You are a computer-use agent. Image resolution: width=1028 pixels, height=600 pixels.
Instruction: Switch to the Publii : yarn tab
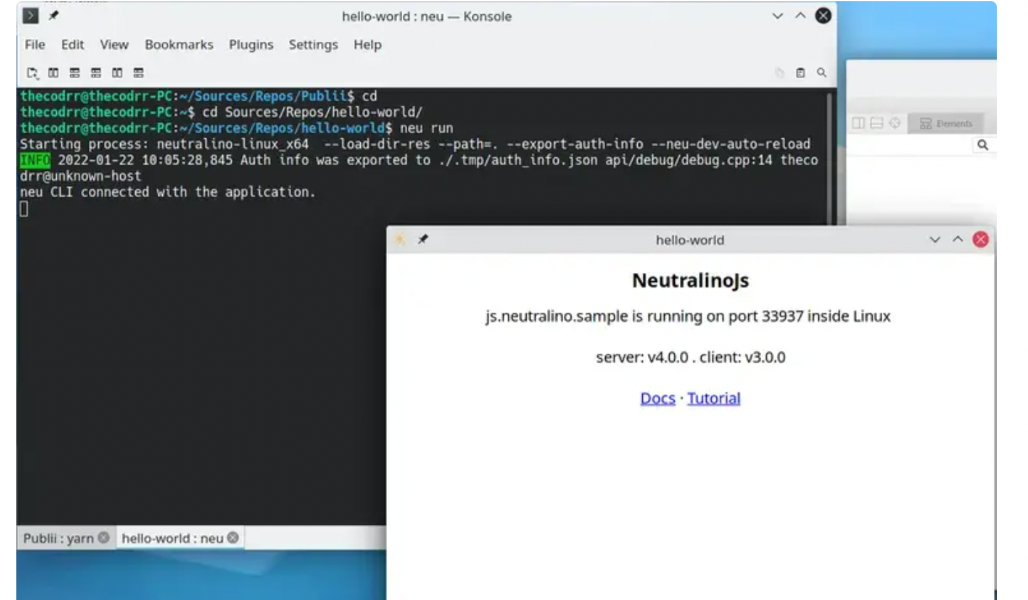pyautogui.click(x=66, y=538)
